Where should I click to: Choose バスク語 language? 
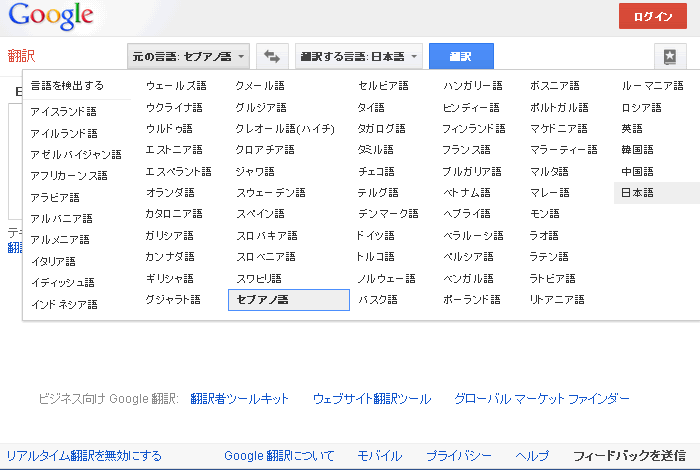[378, 299]
